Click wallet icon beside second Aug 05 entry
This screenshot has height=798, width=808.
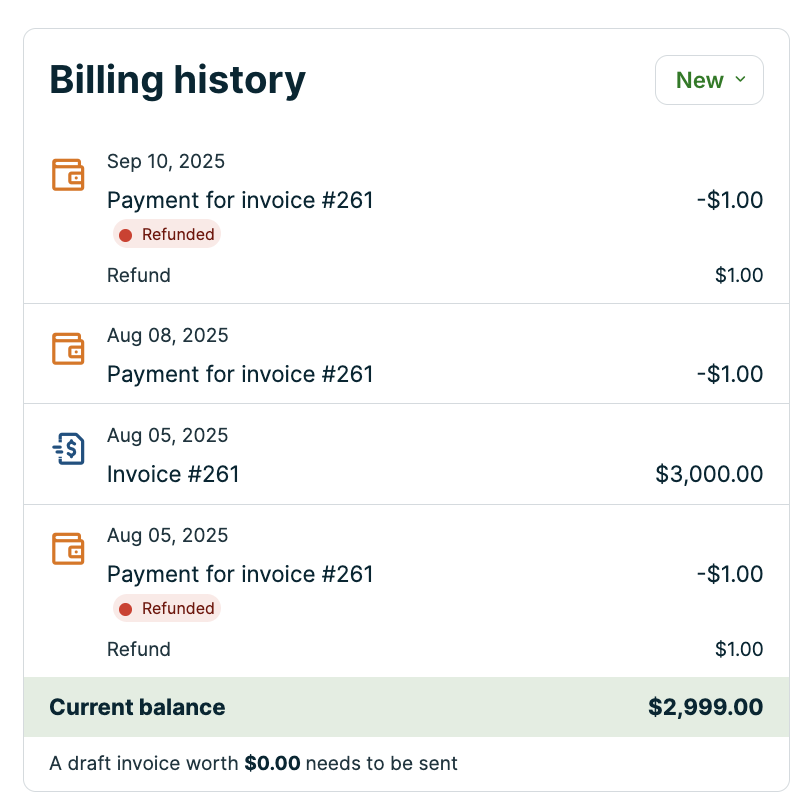tap(68, 548)
